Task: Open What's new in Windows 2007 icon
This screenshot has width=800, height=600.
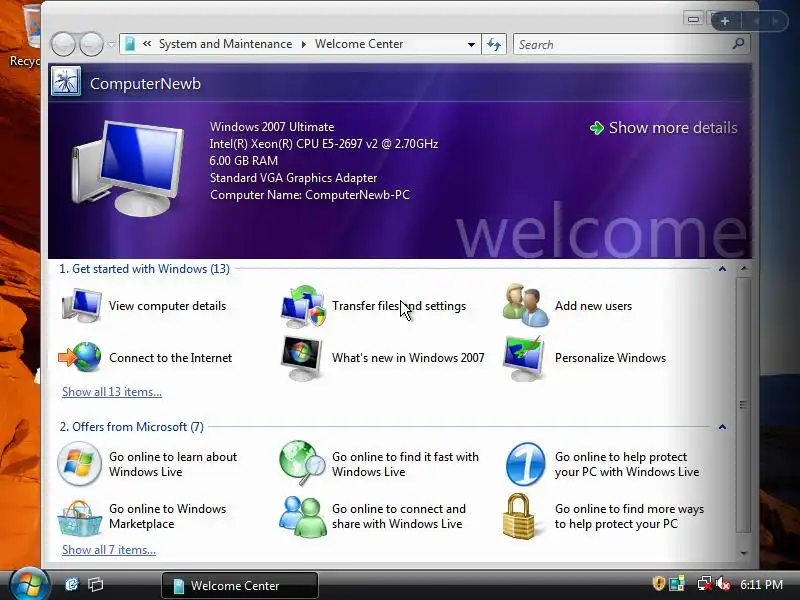Action: (x=302, y=358)
